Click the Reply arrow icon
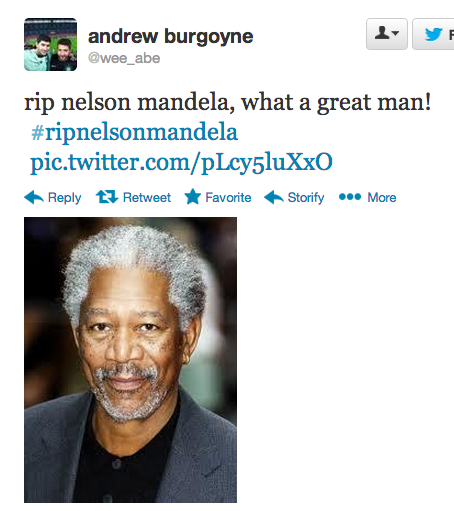454x511 pixels. pos(34,197)
